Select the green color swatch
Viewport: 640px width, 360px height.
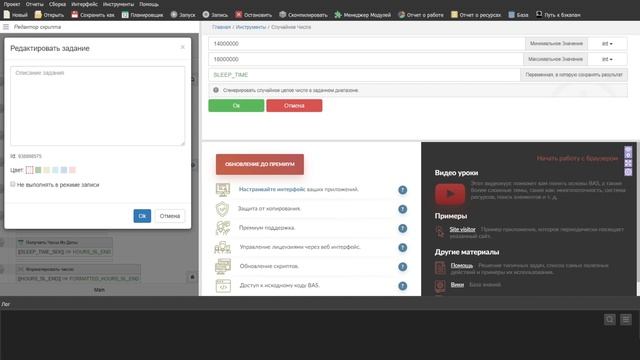tap(38, 170)
